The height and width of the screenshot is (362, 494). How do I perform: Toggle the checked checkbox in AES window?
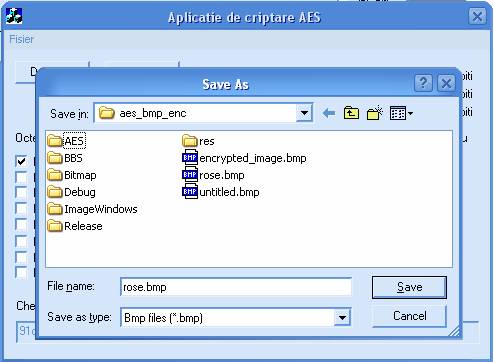21,161
